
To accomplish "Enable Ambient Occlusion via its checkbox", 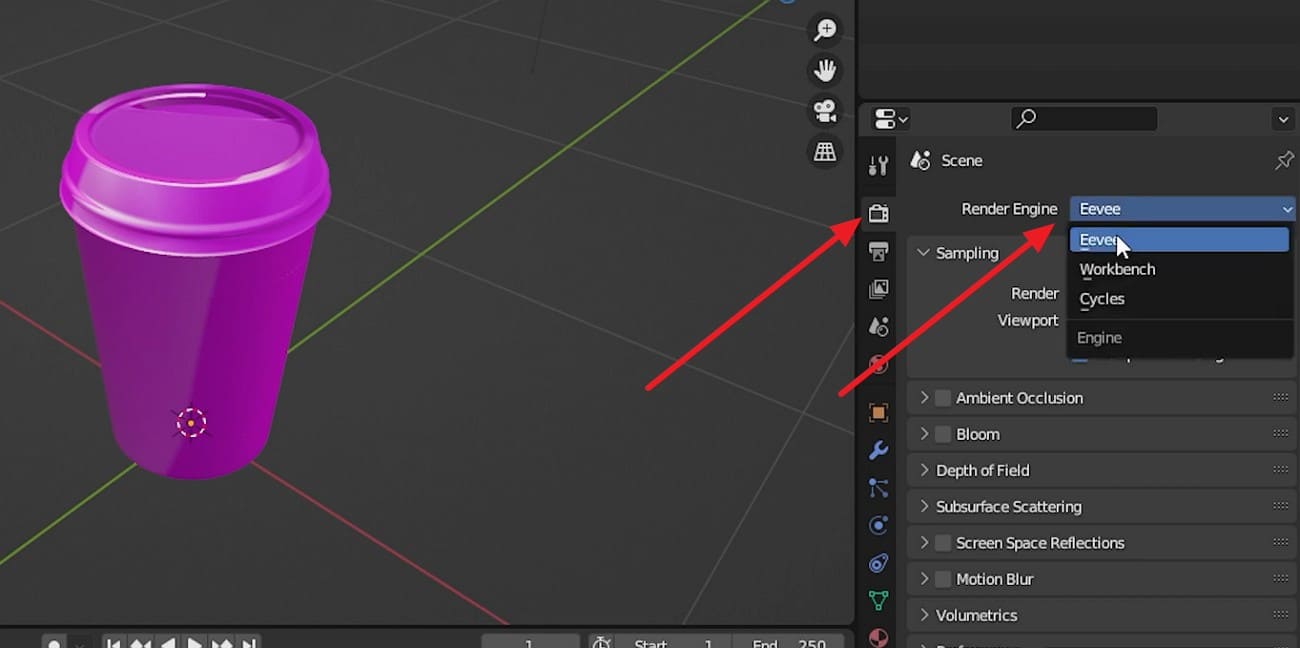I will [942, 397].
